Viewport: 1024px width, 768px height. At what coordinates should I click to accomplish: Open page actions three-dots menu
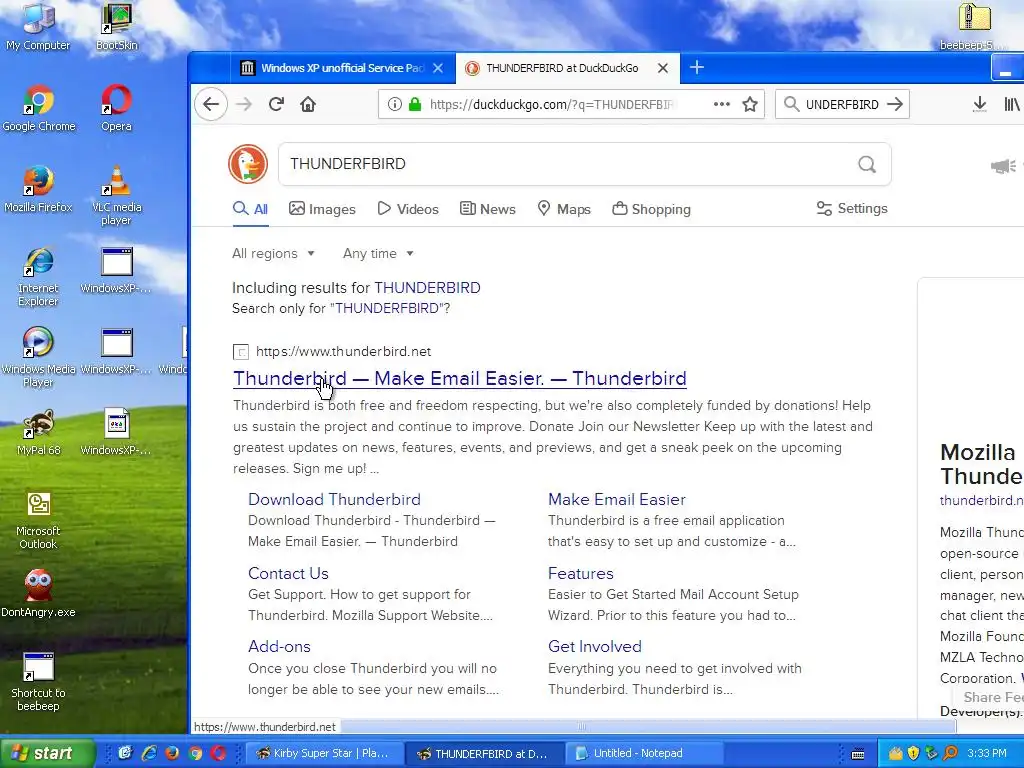(722, 104)
